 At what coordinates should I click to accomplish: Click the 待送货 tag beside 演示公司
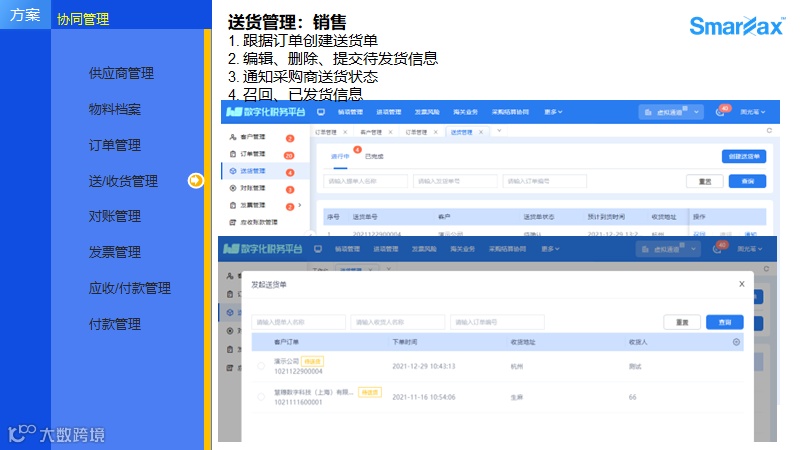click(x=312, y=361)
